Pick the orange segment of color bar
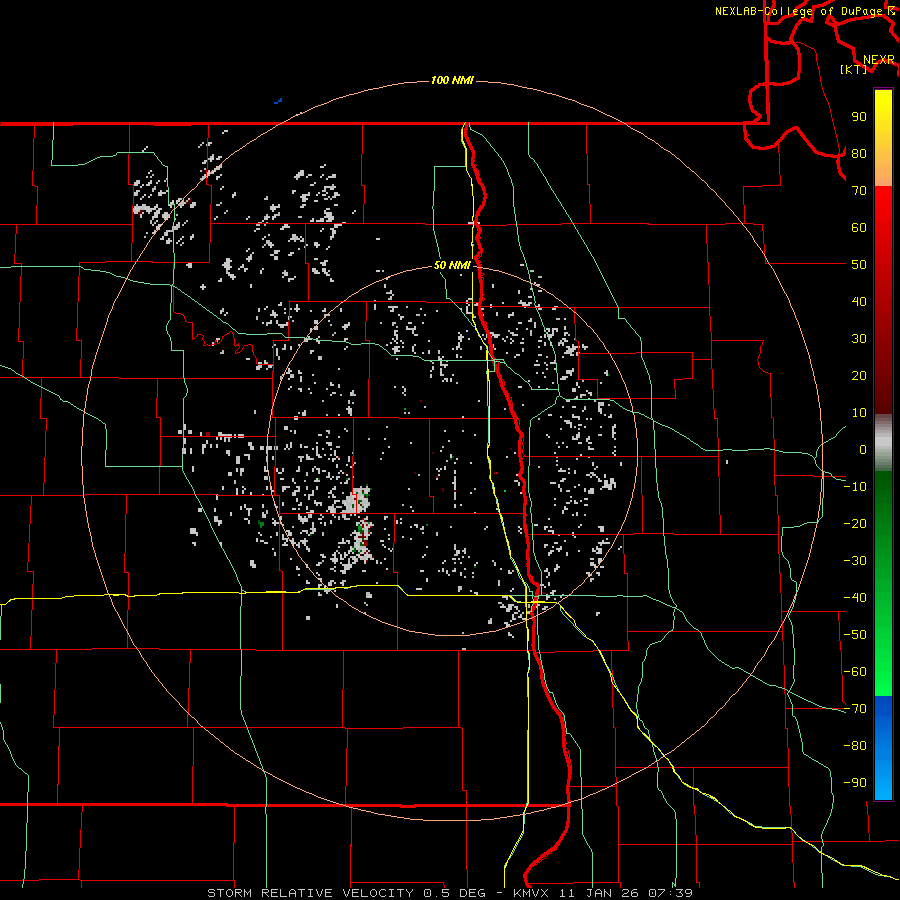The height and width of the screenshot is (900, 900). (883, 170)
